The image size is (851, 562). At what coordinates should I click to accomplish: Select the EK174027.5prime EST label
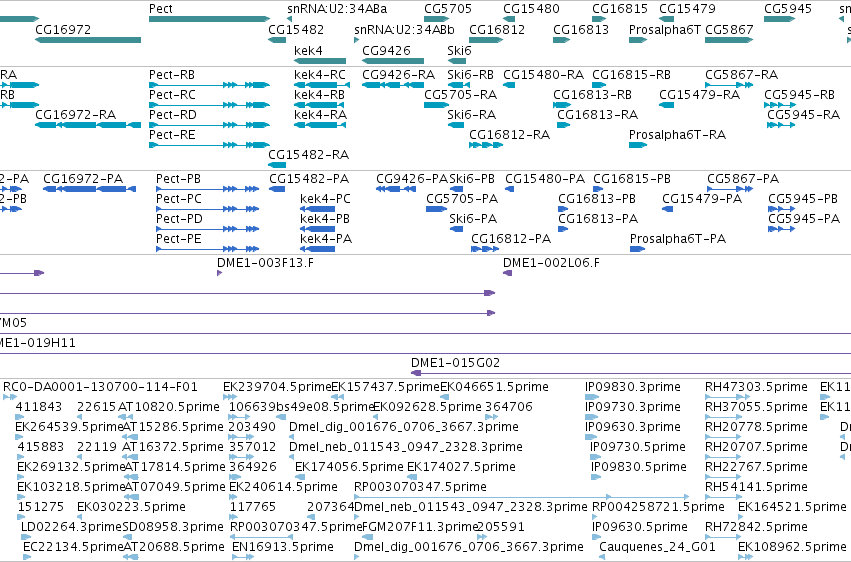tap(461, 467)
